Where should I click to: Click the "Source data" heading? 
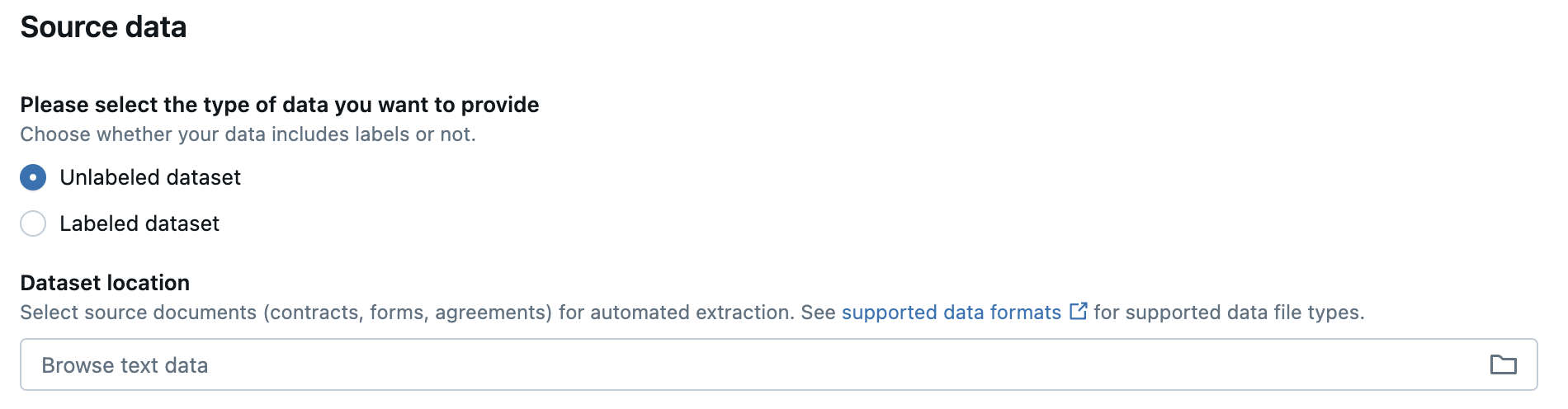103,27
